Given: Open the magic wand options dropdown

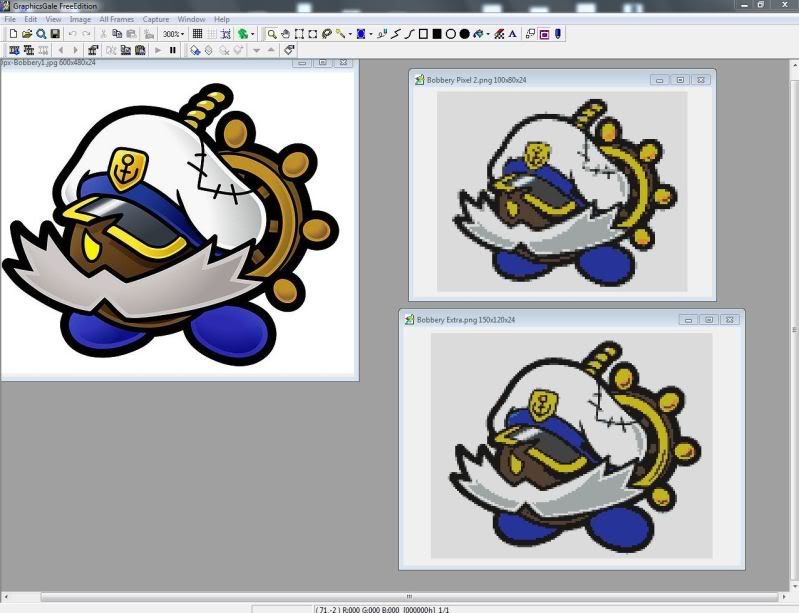Looking at the screenshot, I should tap(350, 34).
